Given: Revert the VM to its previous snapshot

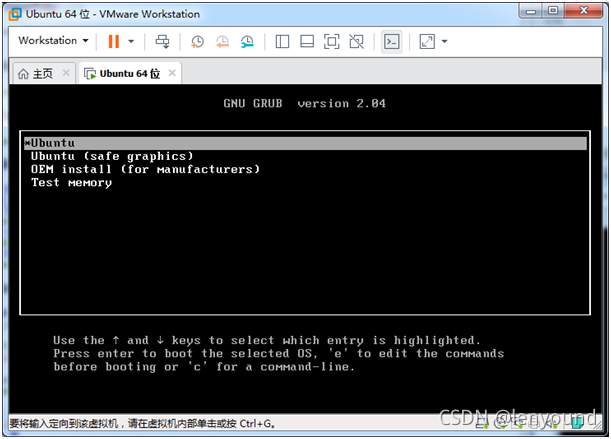Looking at the screenshot, I should coord(223,41).
